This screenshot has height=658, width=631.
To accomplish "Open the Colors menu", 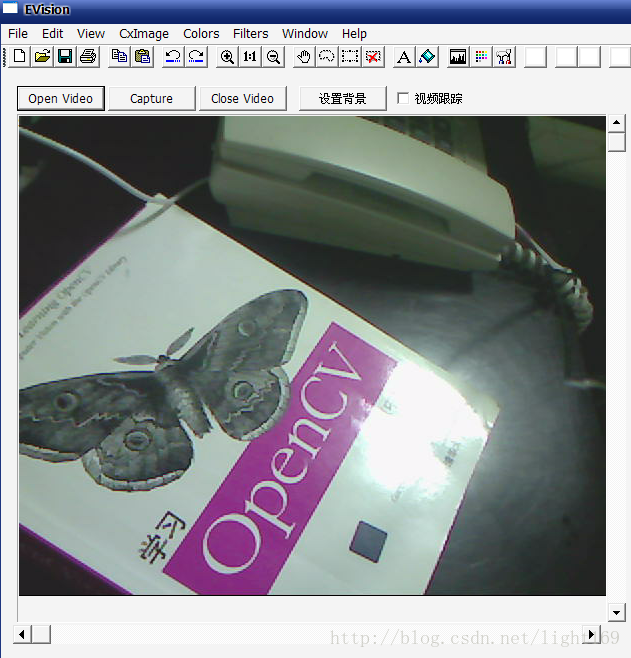I will click(x=201, y=34).
